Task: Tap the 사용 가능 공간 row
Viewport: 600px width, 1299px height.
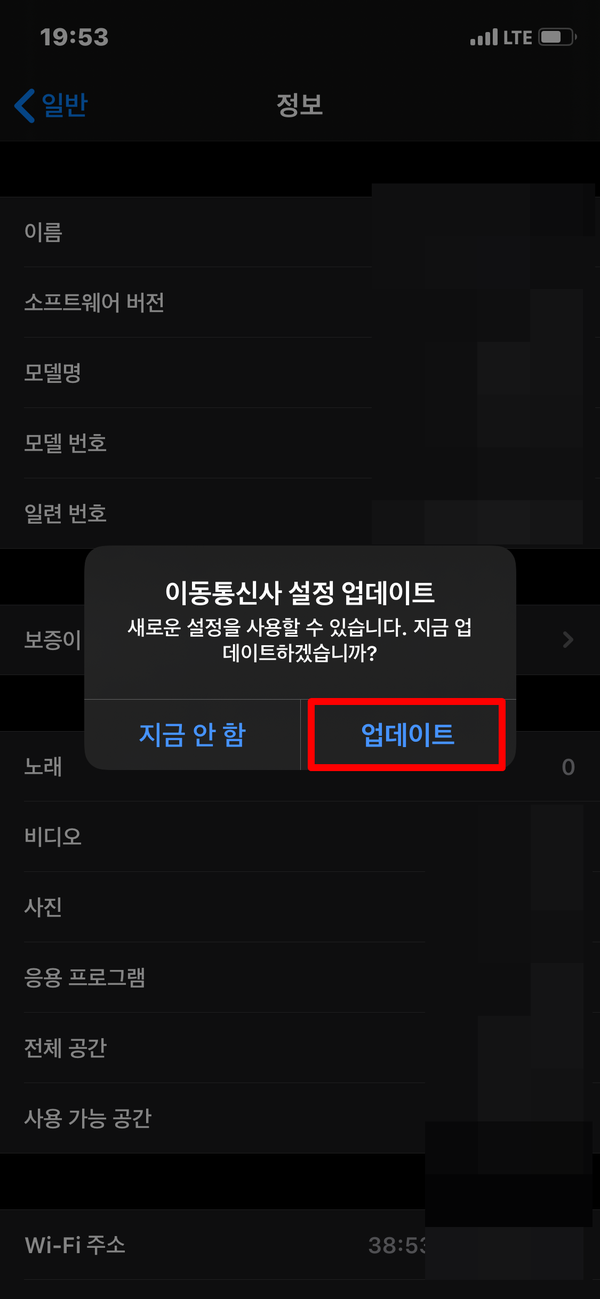Action: coord(300,1117)
